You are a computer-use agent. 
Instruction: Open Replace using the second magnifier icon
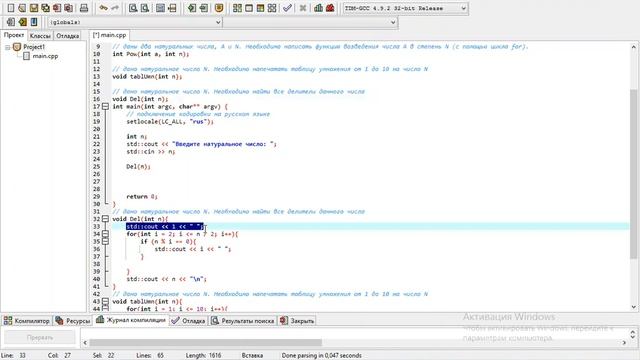pos(144,8)
